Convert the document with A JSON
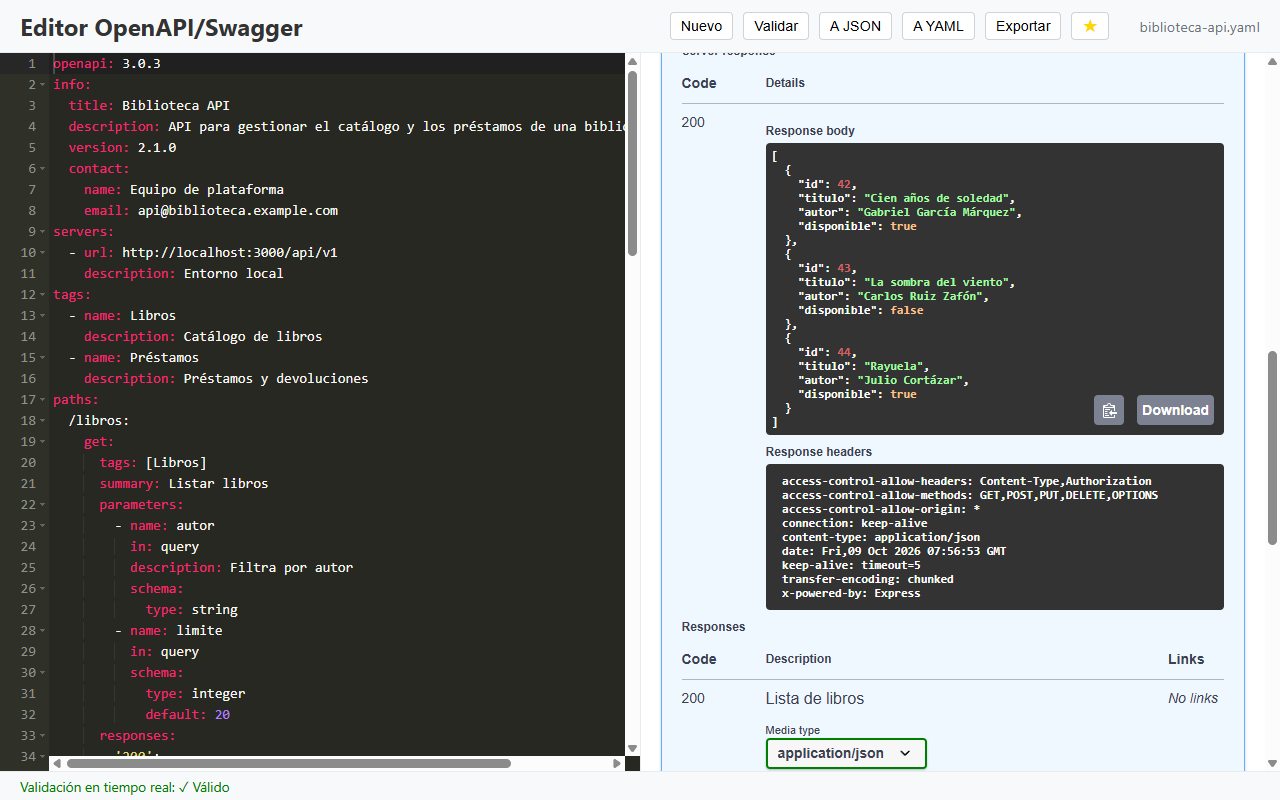This screenshot has width=1280, height=800. coord(855,26)
